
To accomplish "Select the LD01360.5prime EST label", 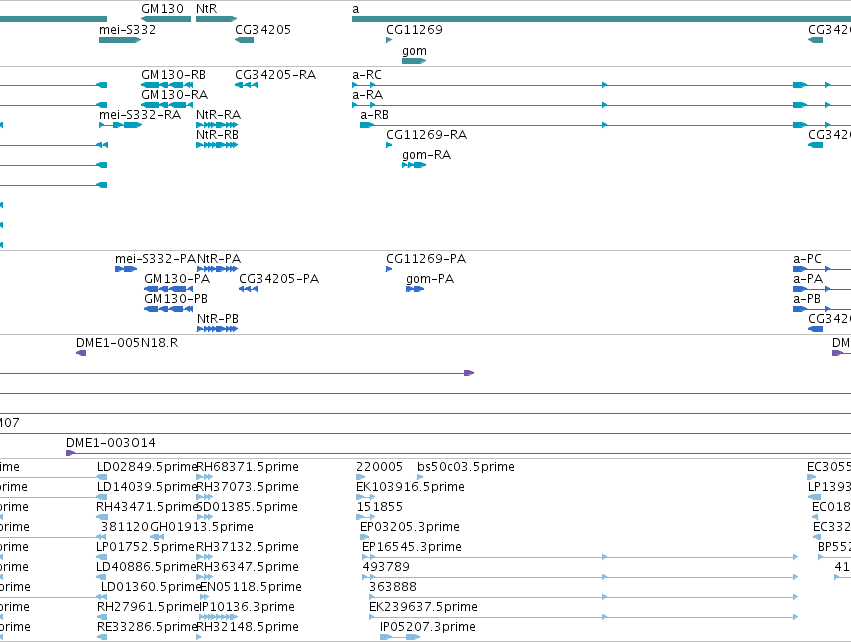I will pos(151,587).
